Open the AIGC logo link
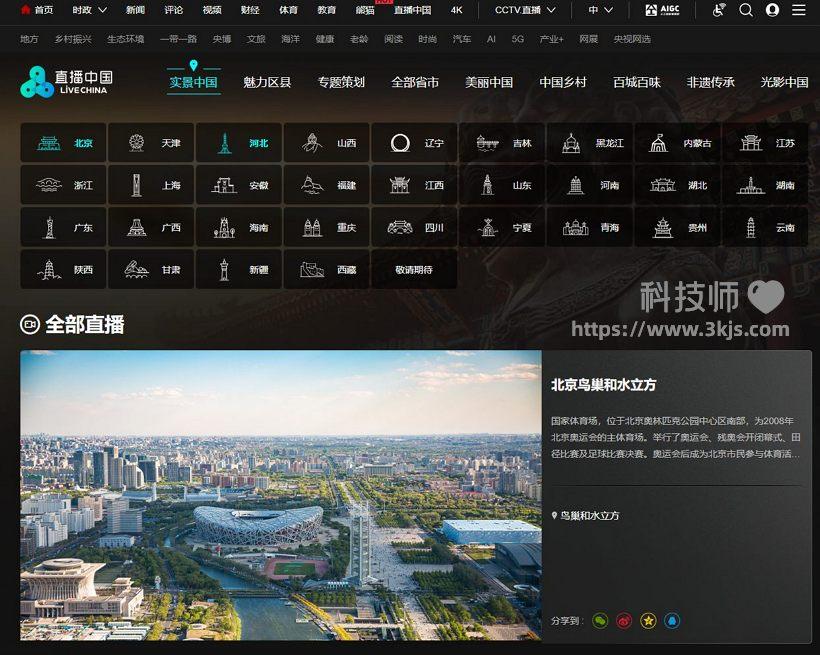Image resolution: width=820 pixels, height=655 pixels. (x=662, y=10)
